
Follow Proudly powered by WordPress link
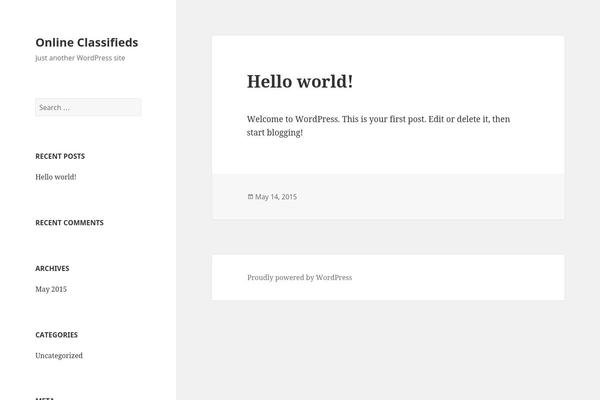300,278
